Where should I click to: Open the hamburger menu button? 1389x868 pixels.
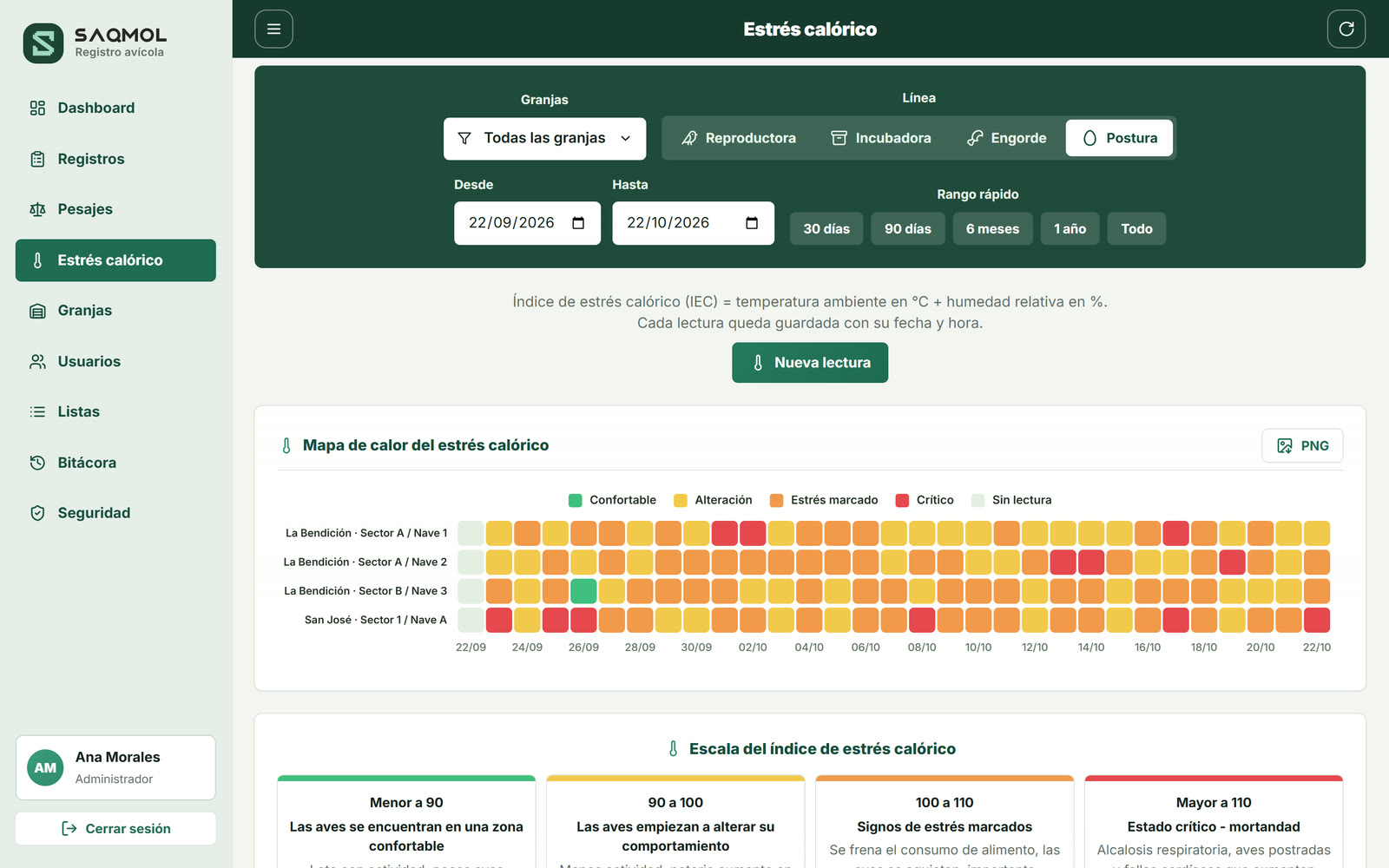click(x=273, y=29)
